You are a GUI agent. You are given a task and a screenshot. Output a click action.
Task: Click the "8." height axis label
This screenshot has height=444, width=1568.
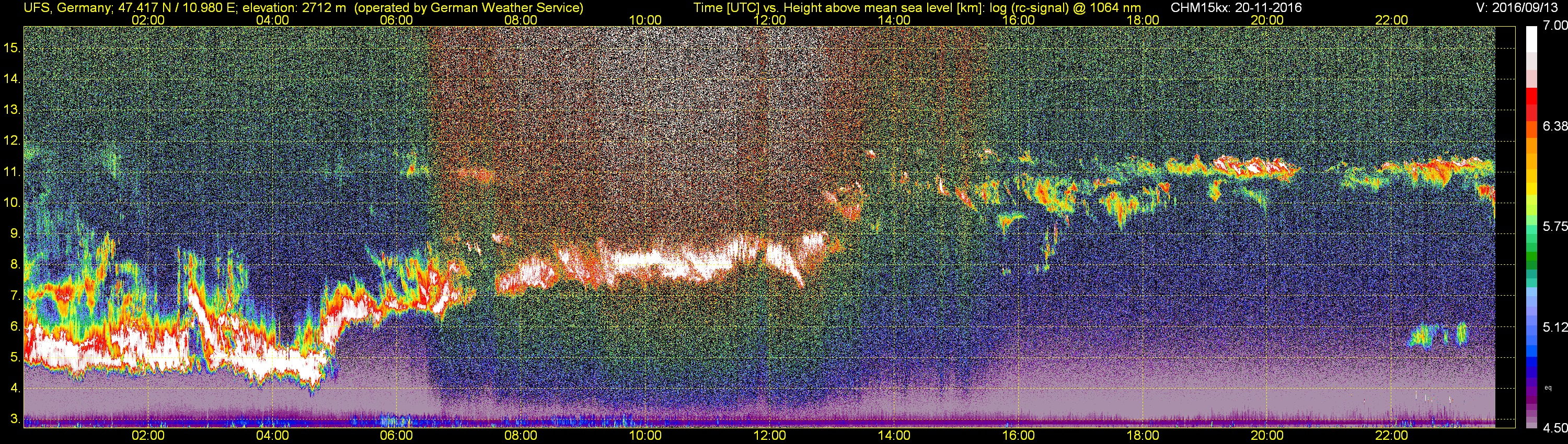(x=15, y=265)
